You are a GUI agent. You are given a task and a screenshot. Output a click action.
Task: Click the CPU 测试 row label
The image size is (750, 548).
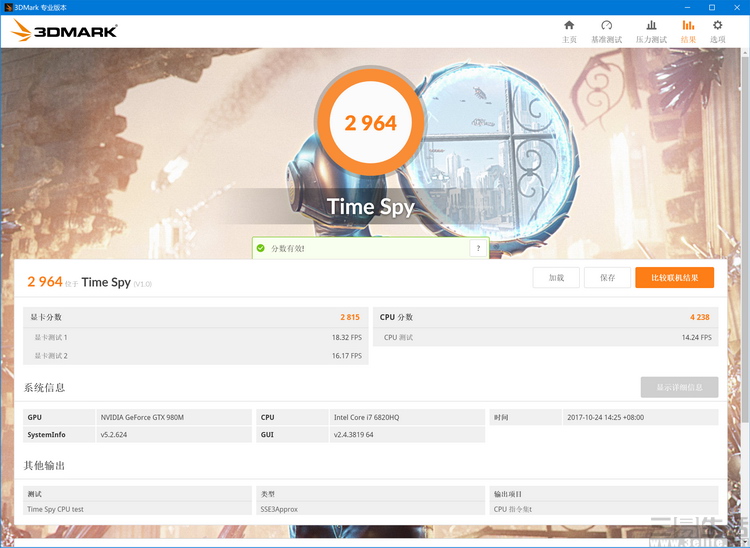click(x=398, y=338)
